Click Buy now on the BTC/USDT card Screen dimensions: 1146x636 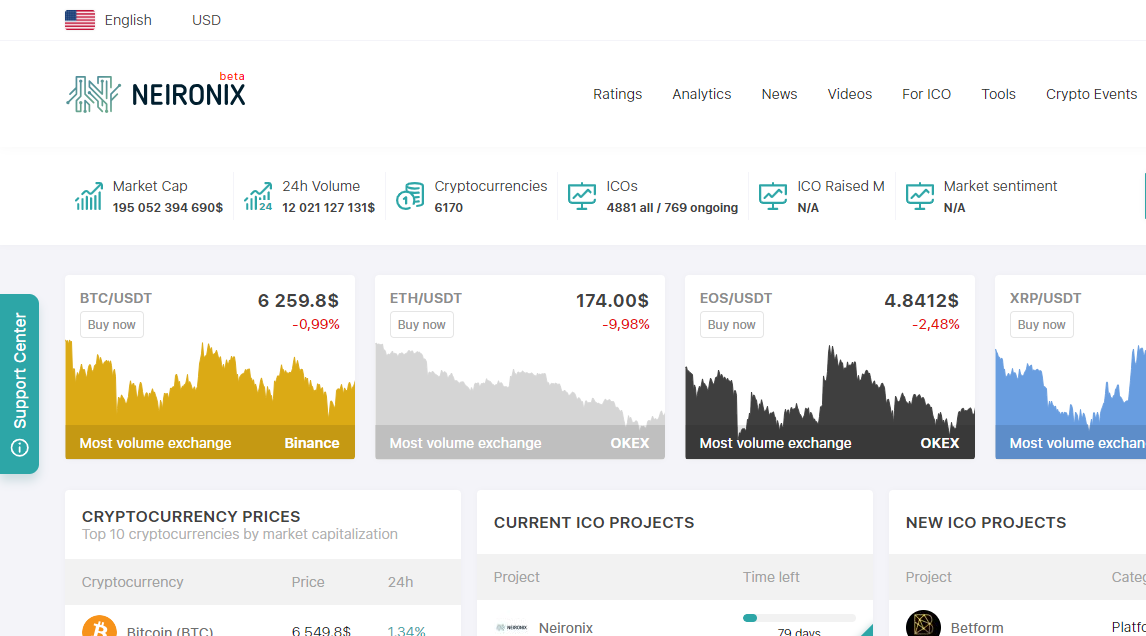(112, 325)
